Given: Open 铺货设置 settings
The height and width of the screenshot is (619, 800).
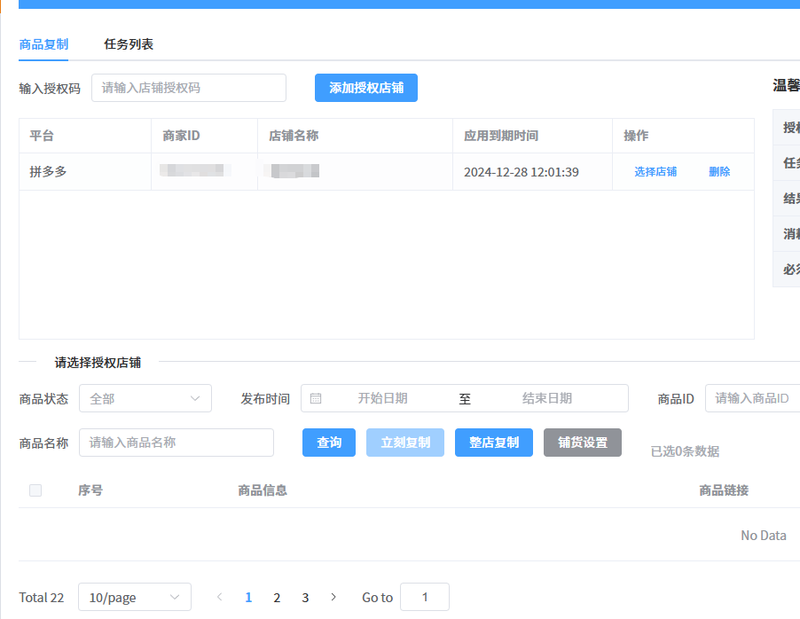Looking at the screenshot, I should pos(582,442).
